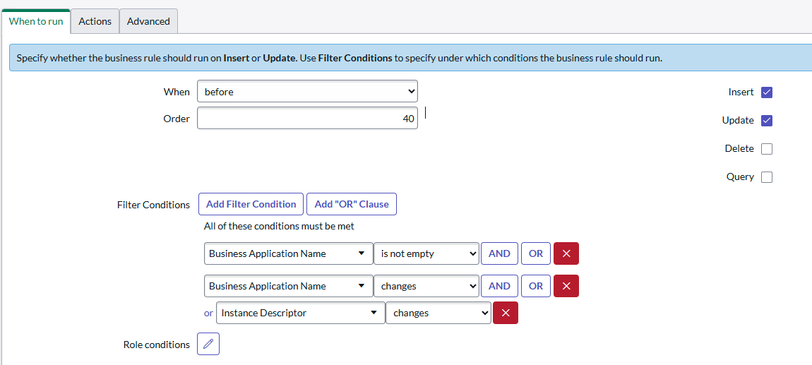812x365 pixels.
Task: Open field dropdown on second Business Application Name row
Action: coord(288,286)
